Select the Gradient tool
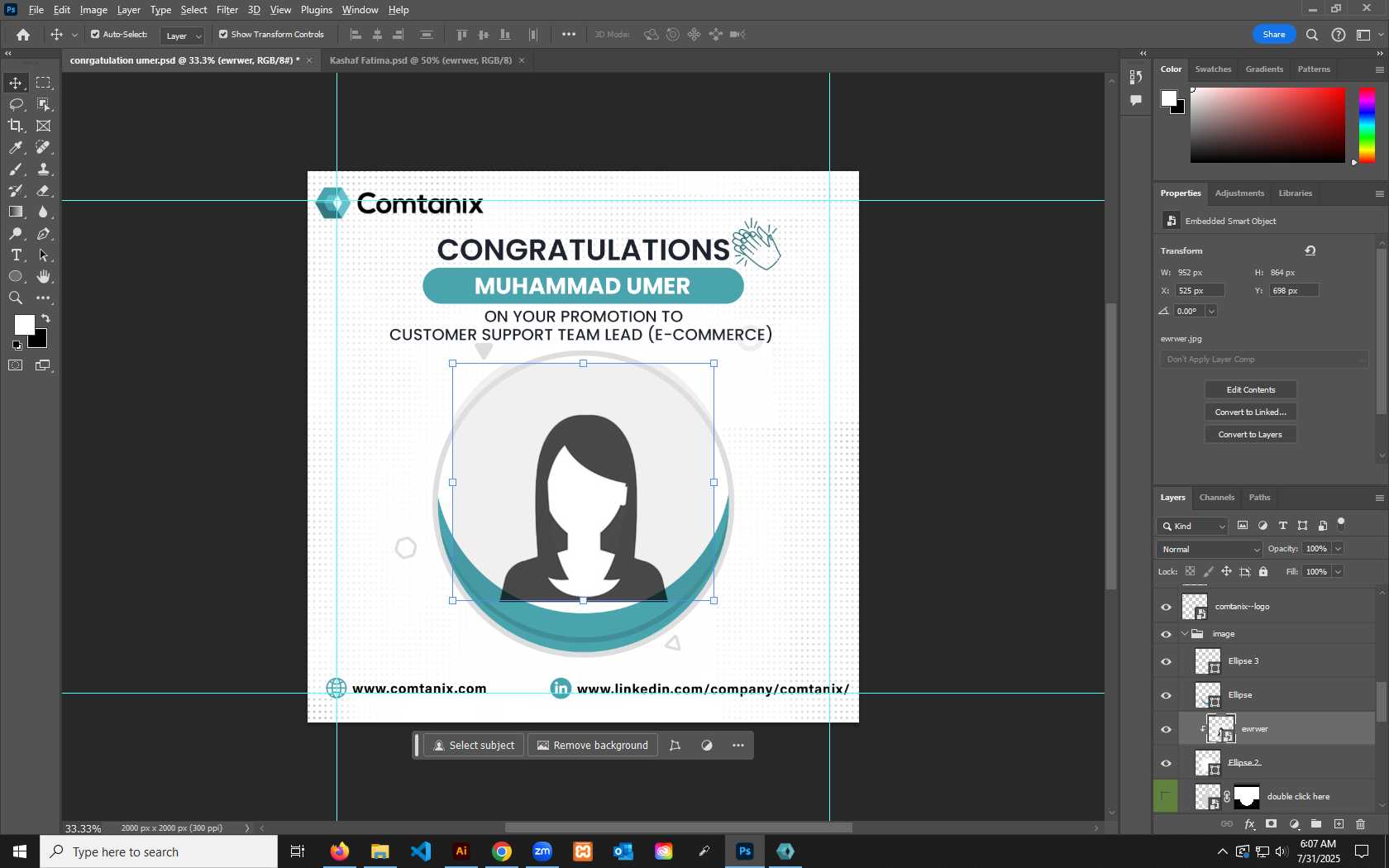 [16, 212]
